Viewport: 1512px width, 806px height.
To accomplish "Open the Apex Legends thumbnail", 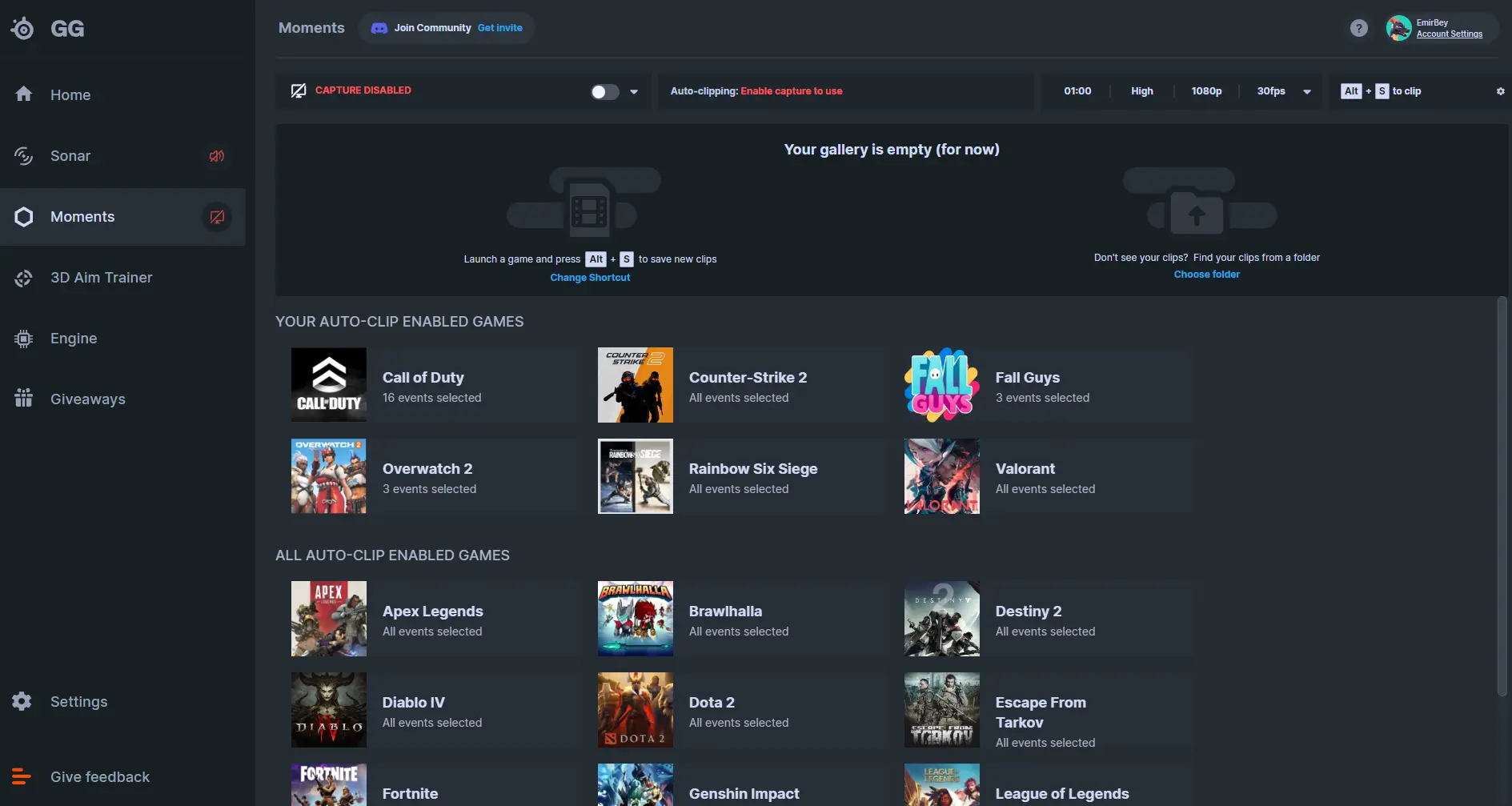I will [329, 619].
